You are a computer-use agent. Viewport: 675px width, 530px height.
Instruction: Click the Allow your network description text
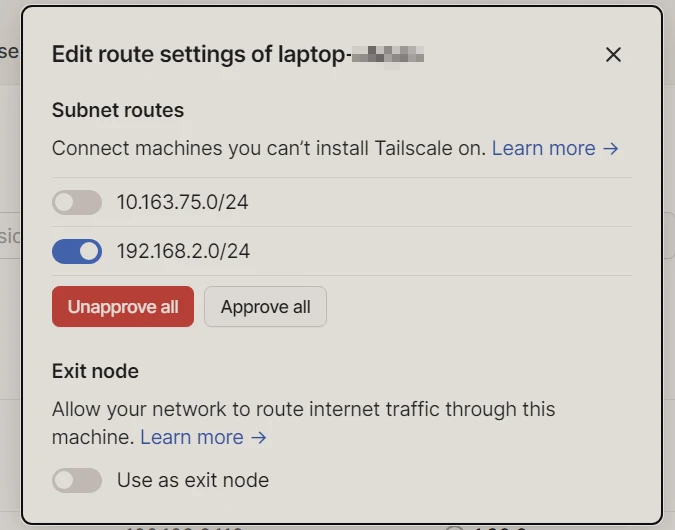tap(303, 409)
